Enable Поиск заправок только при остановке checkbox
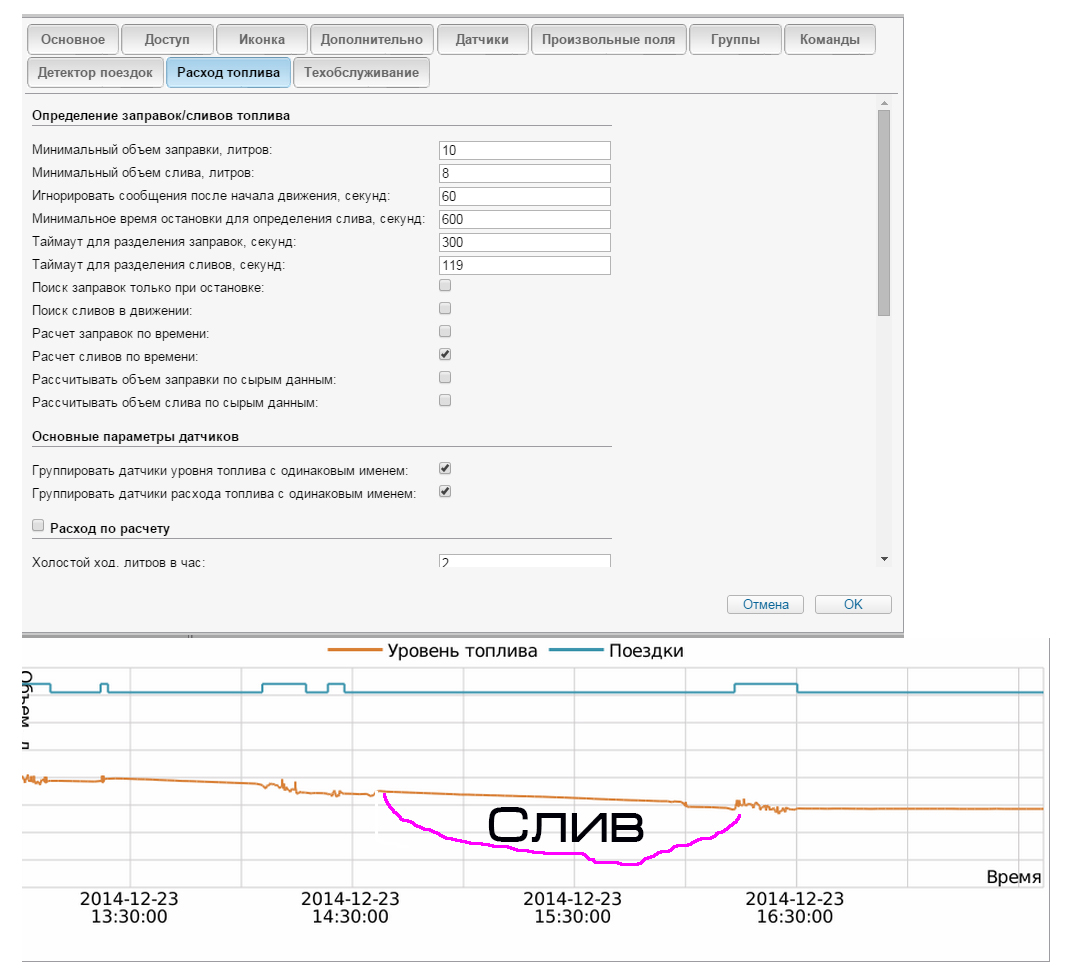Image resolution: width=1072 pixels, height=971 pixels. (x=445, y=286)
